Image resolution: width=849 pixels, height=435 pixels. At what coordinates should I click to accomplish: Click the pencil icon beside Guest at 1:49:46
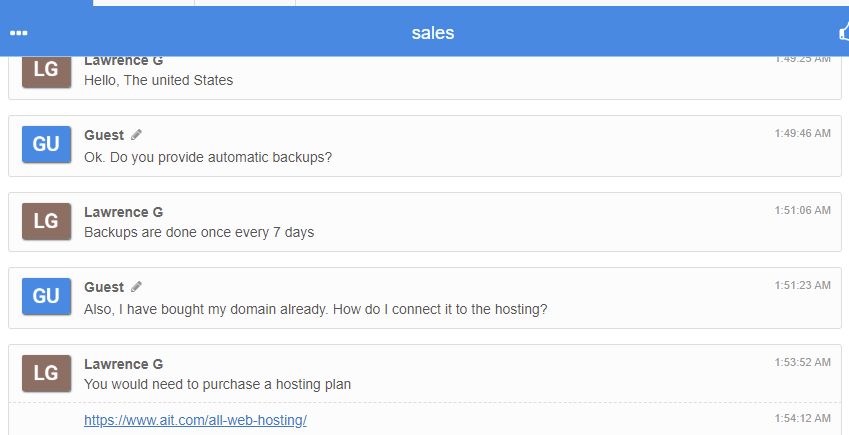(136, 135)
